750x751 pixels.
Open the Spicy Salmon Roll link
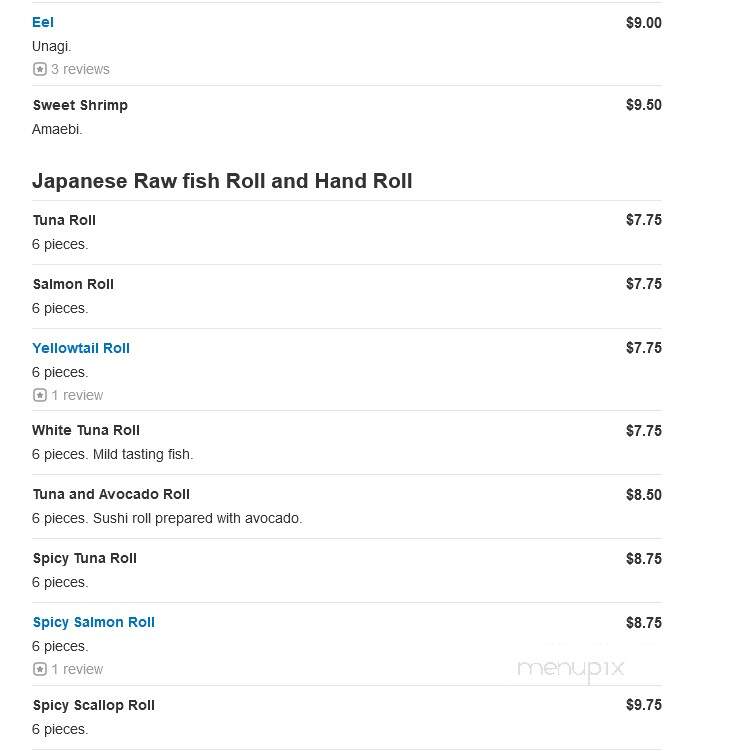[94, 622]
